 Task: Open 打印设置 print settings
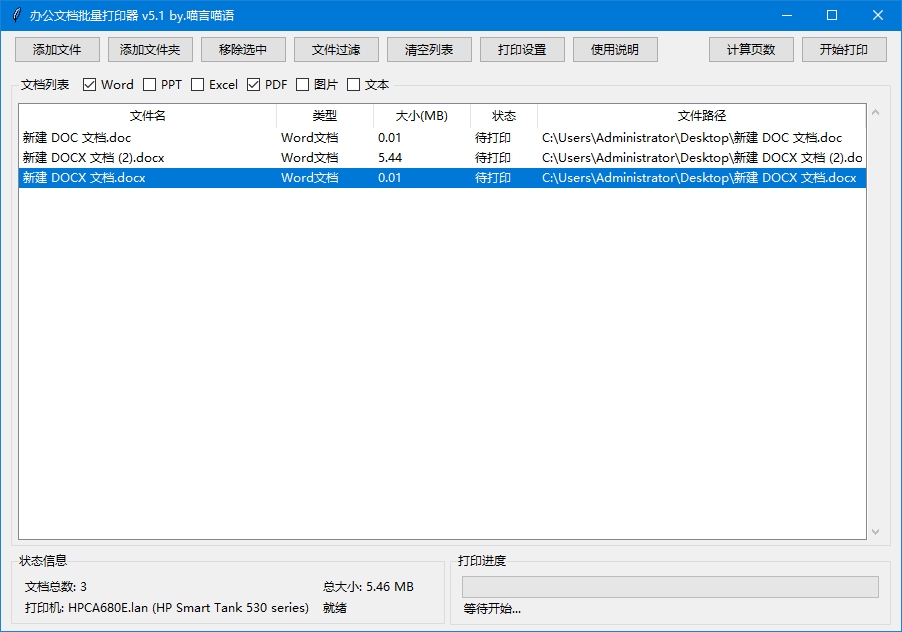[x=522, y=49]
